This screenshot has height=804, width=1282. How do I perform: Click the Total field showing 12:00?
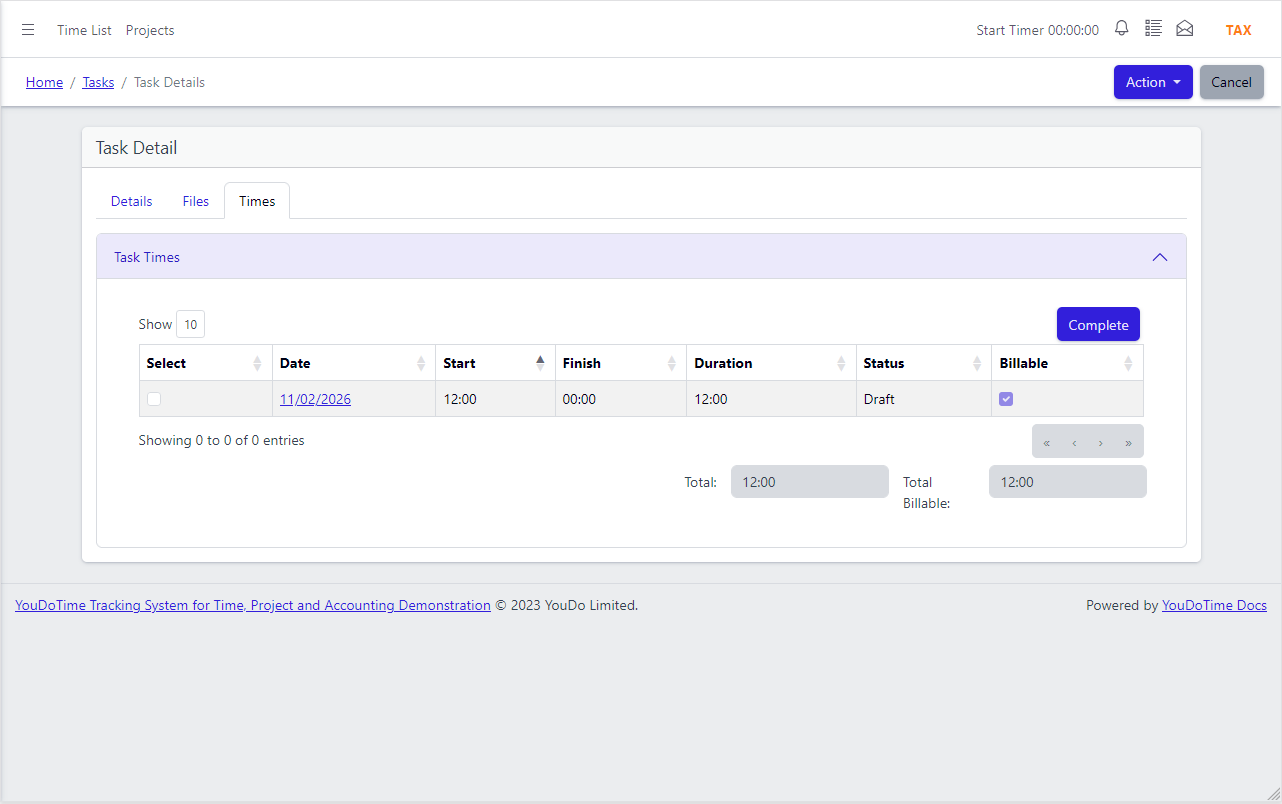coord(810,482)
